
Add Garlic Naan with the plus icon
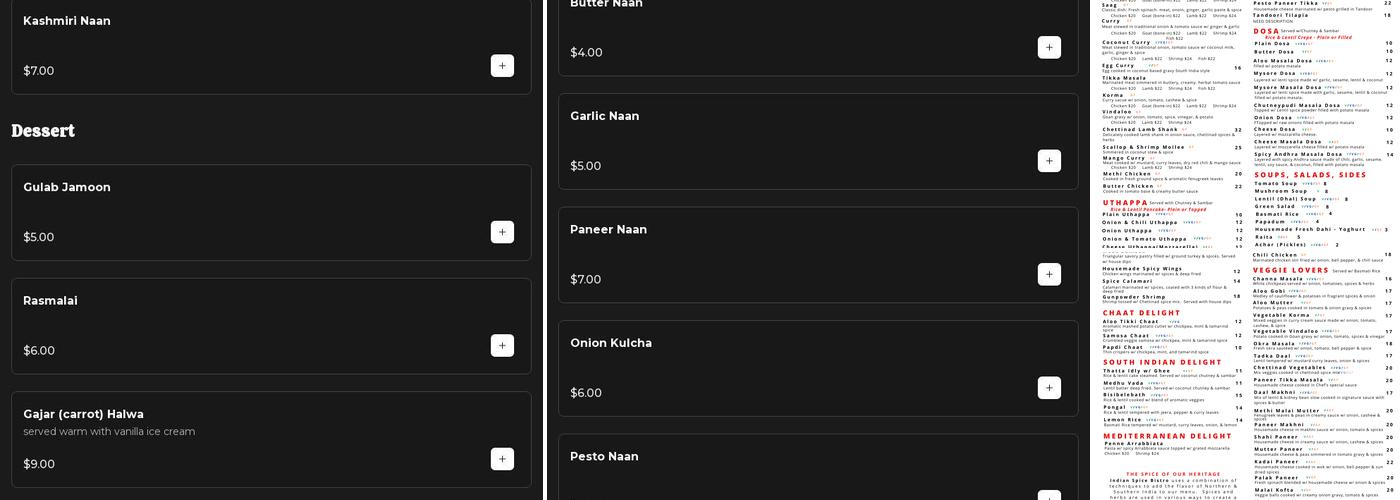tap(1049, 161)
